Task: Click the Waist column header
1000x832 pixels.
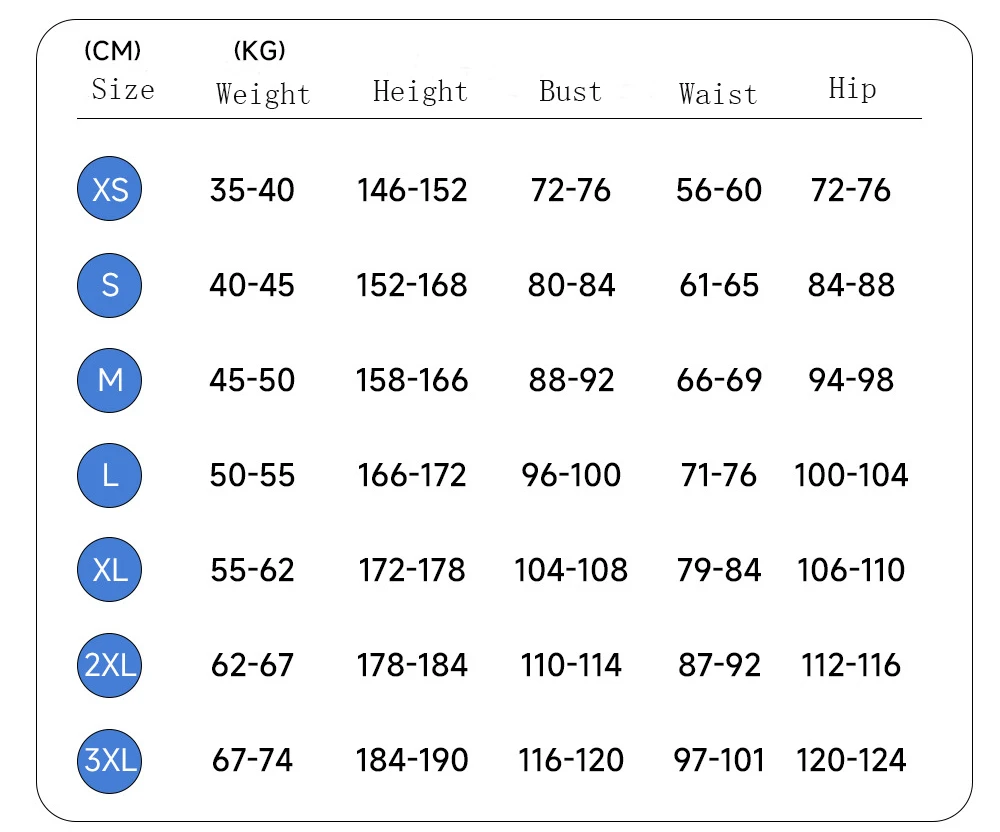Action: coord(718,94)
